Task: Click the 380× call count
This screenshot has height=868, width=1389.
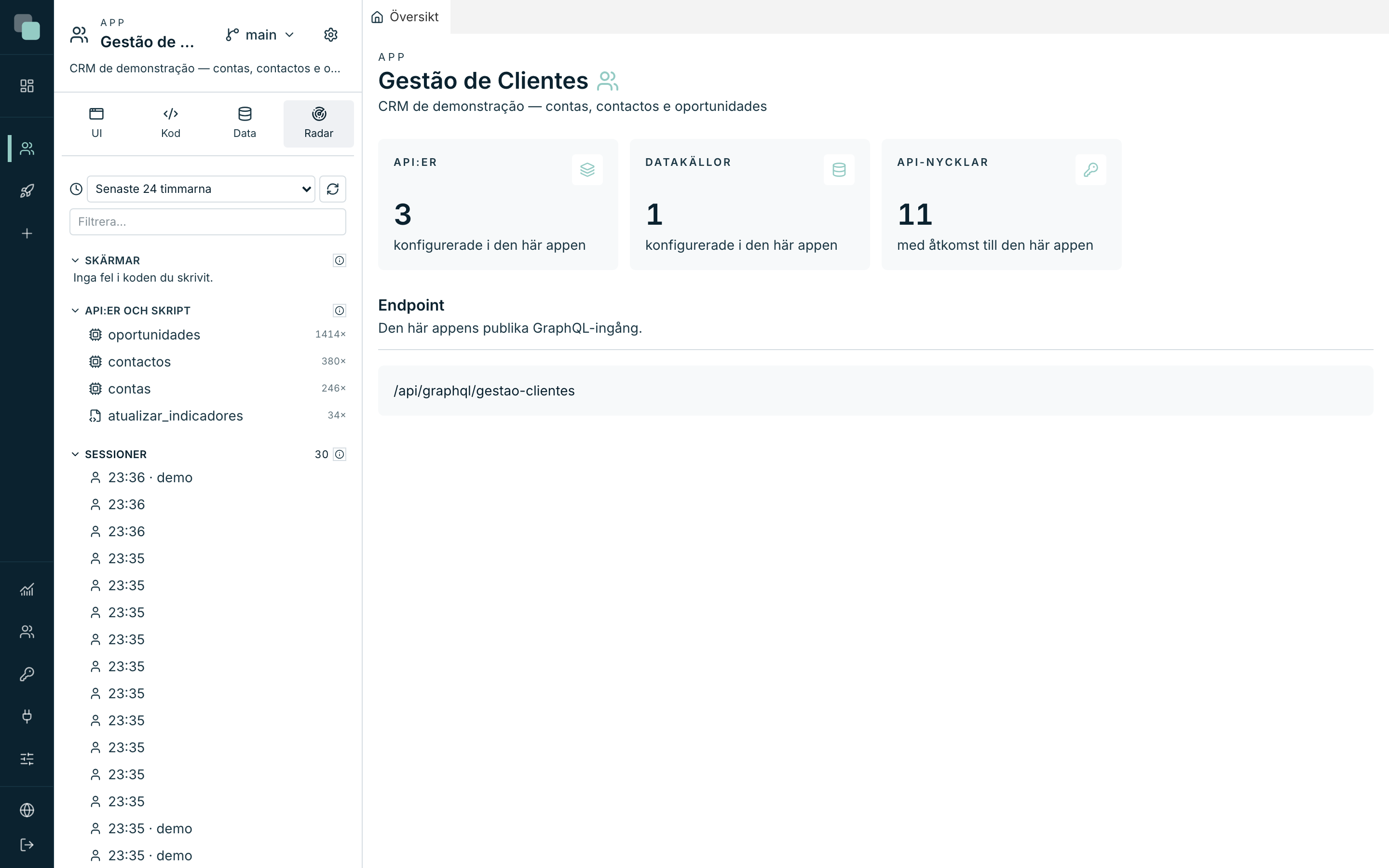Action: coord(333,361)
